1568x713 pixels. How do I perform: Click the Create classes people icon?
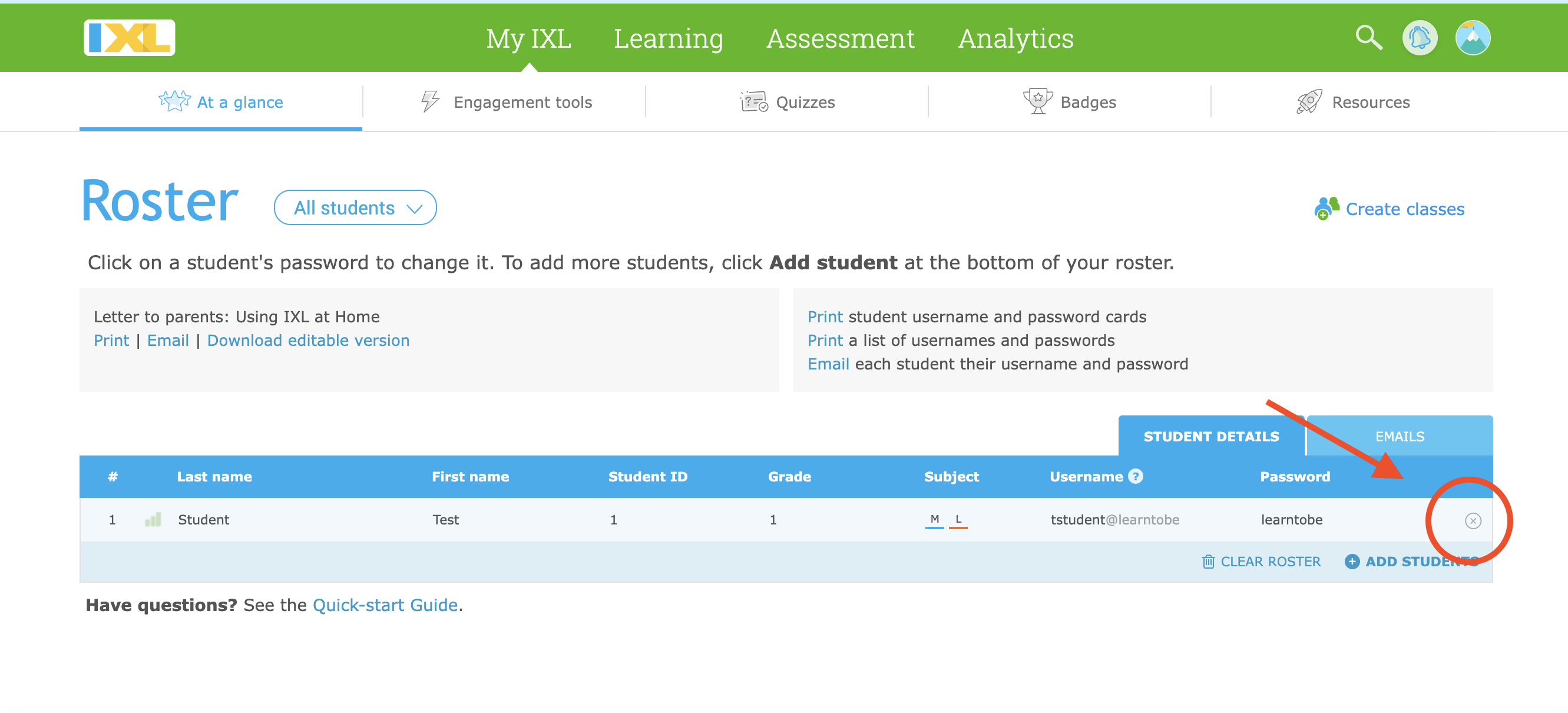pyautogui.click(x=1326, y=208)
